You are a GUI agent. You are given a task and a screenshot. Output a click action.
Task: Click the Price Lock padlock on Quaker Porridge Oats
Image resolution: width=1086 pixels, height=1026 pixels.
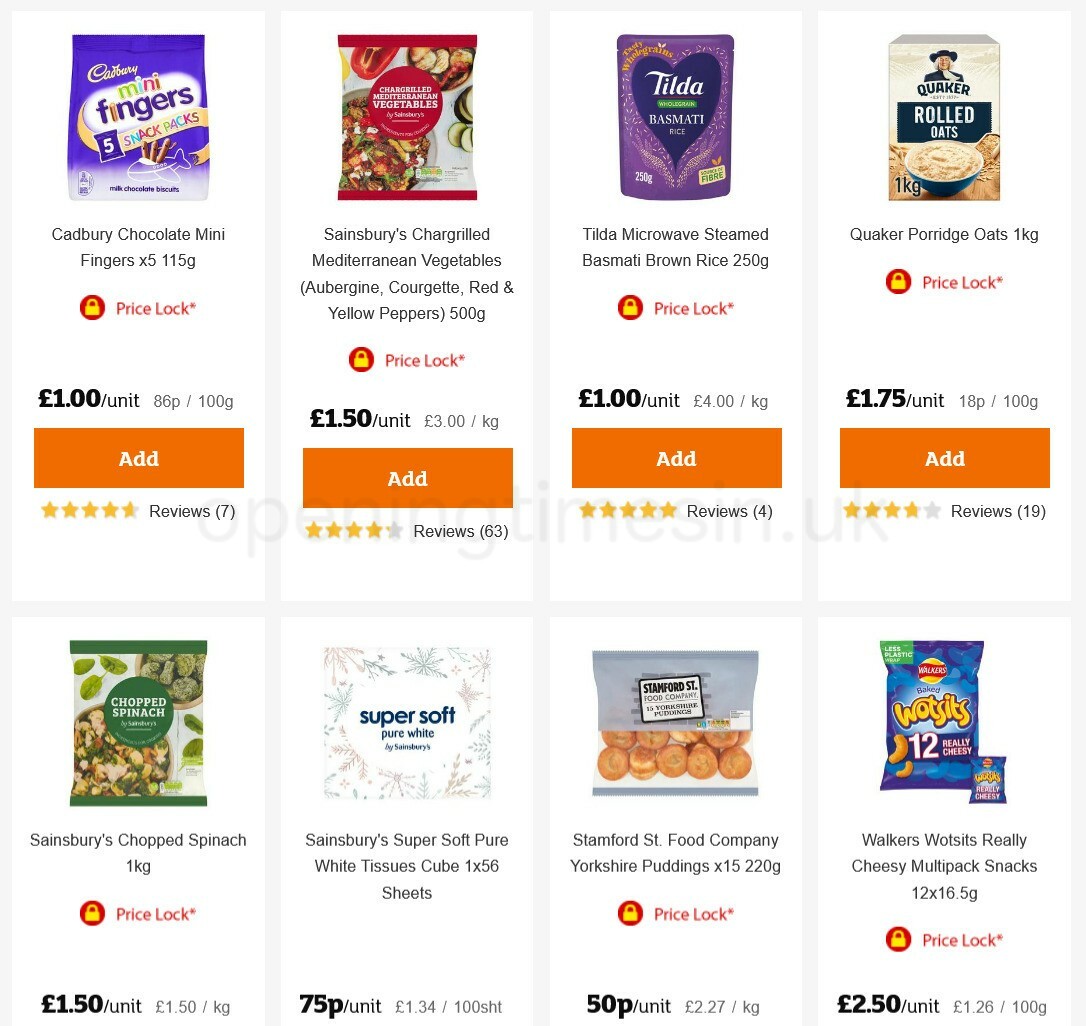898,282
